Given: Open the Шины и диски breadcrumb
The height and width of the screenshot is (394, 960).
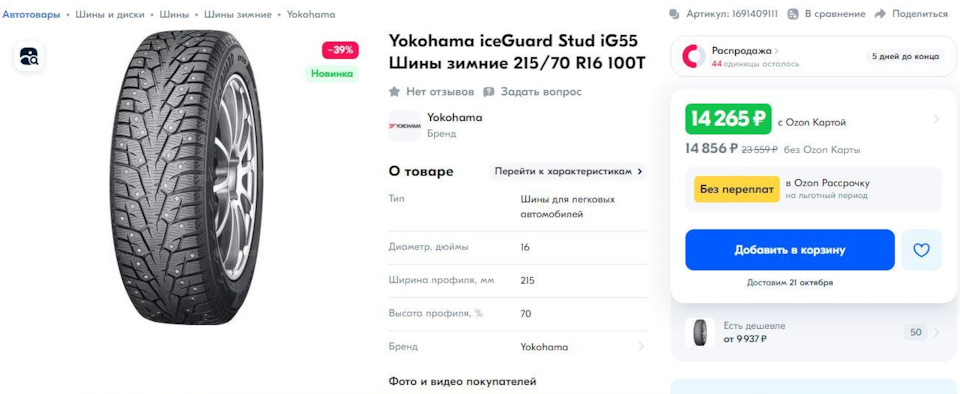Looking at the screenshot, I should (110, 14).
